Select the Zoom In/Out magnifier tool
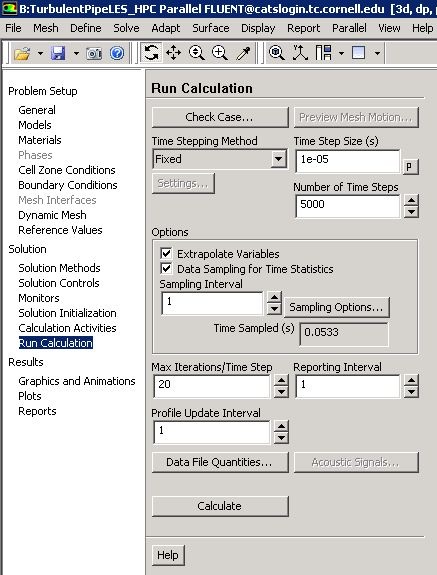Screen dimensions: 437x575 pos(197,53)
